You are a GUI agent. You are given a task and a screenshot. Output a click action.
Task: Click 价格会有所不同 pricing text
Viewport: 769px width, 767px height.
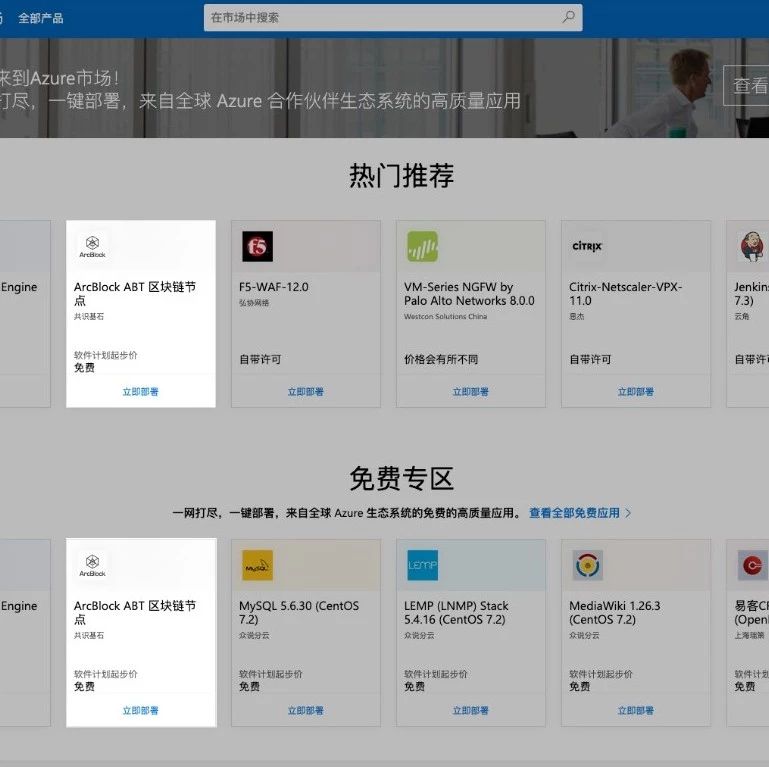tap(441, 359)
